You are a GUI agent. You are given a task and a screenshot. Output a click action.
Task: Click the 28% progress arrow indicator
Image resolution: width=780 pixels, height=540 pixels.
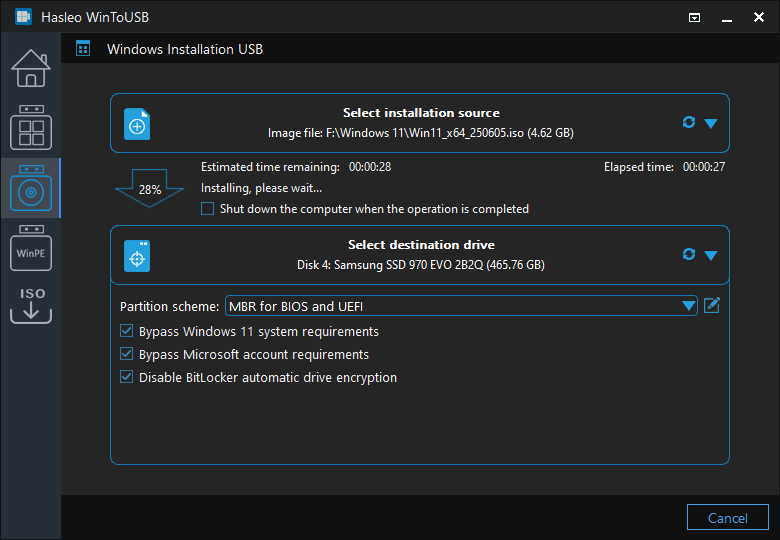tap(150, 187)
